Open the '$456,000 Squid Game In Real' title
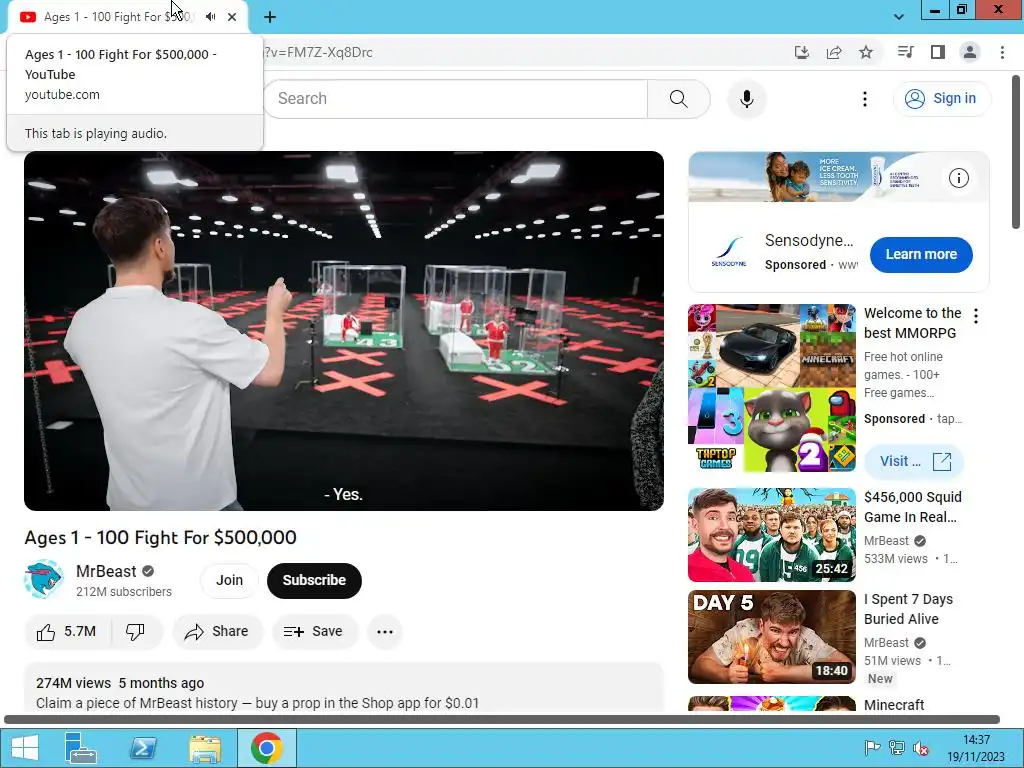Screen dimensions: 1024x768 912,507
